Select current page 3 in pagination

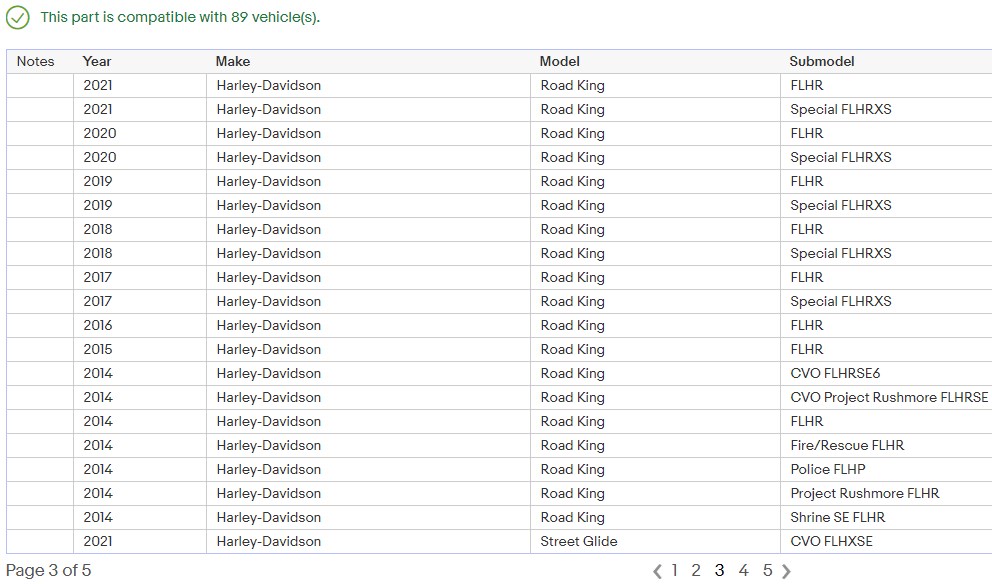pos(719,570)
